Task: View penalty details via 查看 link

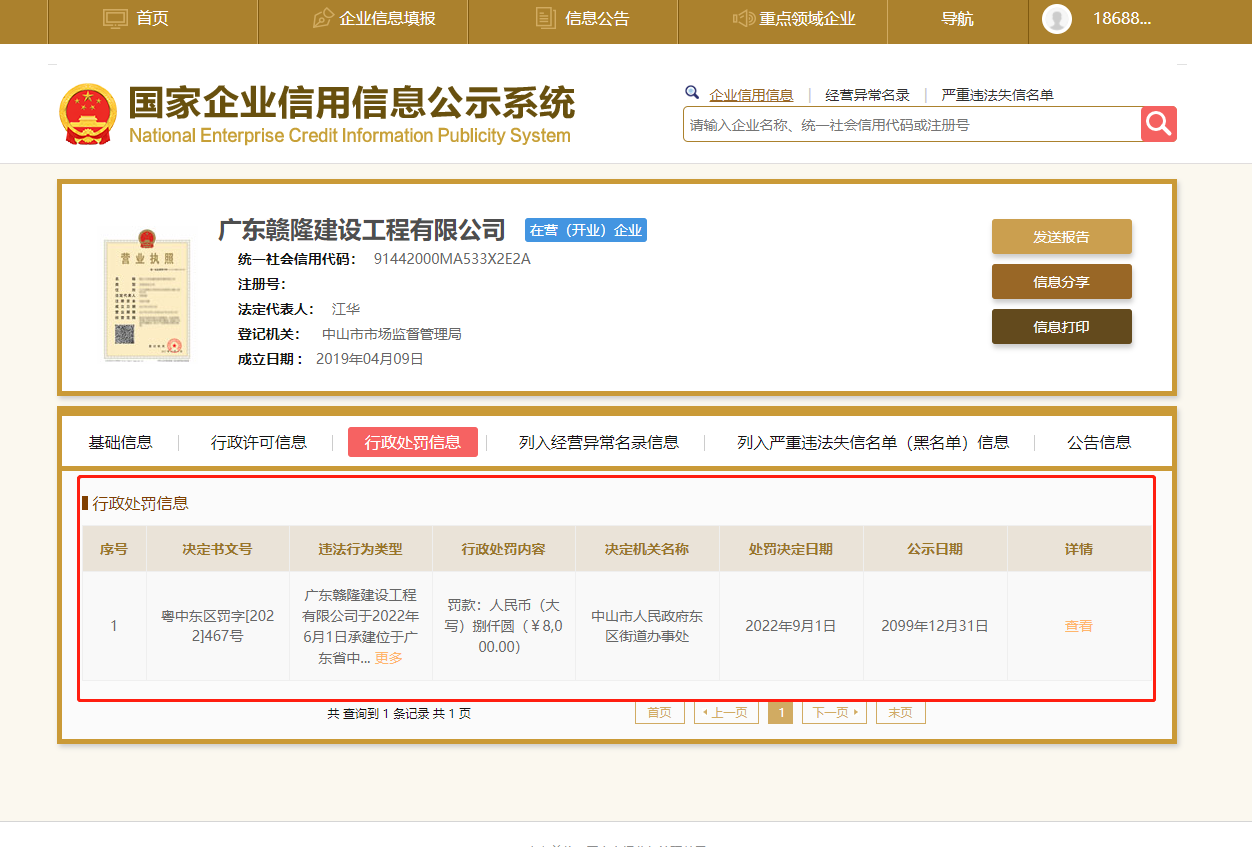Action: click(x=1078, y=626)
